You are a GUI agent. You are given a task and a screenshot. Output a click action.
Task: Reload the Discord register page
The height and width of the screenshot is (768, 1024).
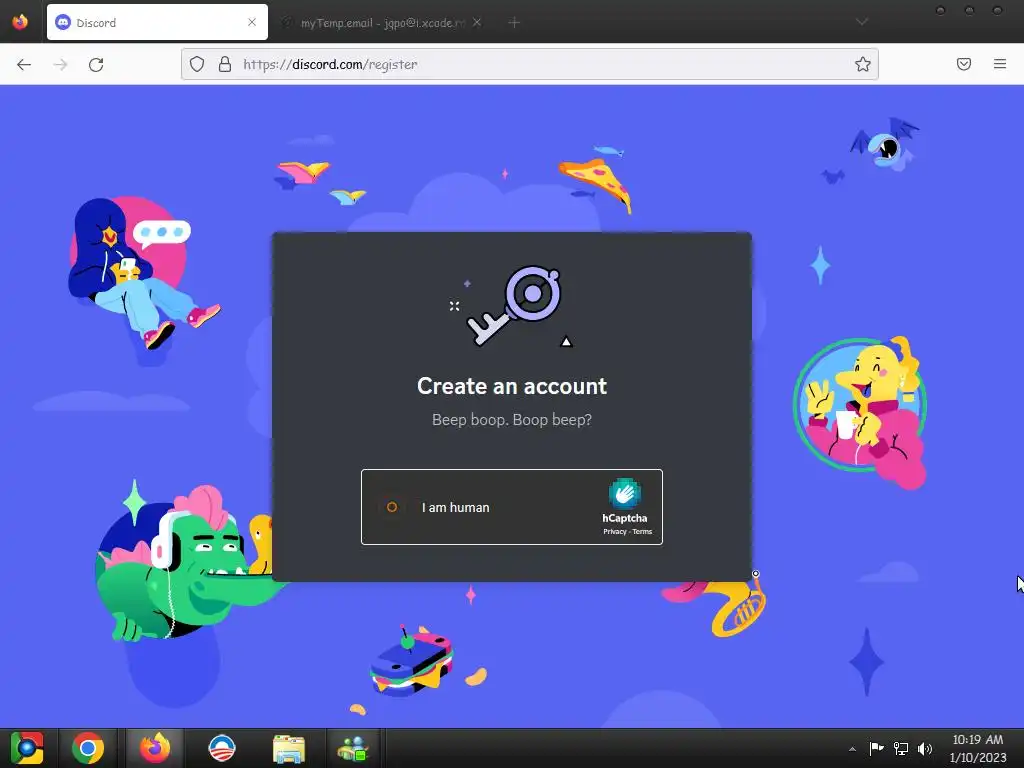point(96,64)
